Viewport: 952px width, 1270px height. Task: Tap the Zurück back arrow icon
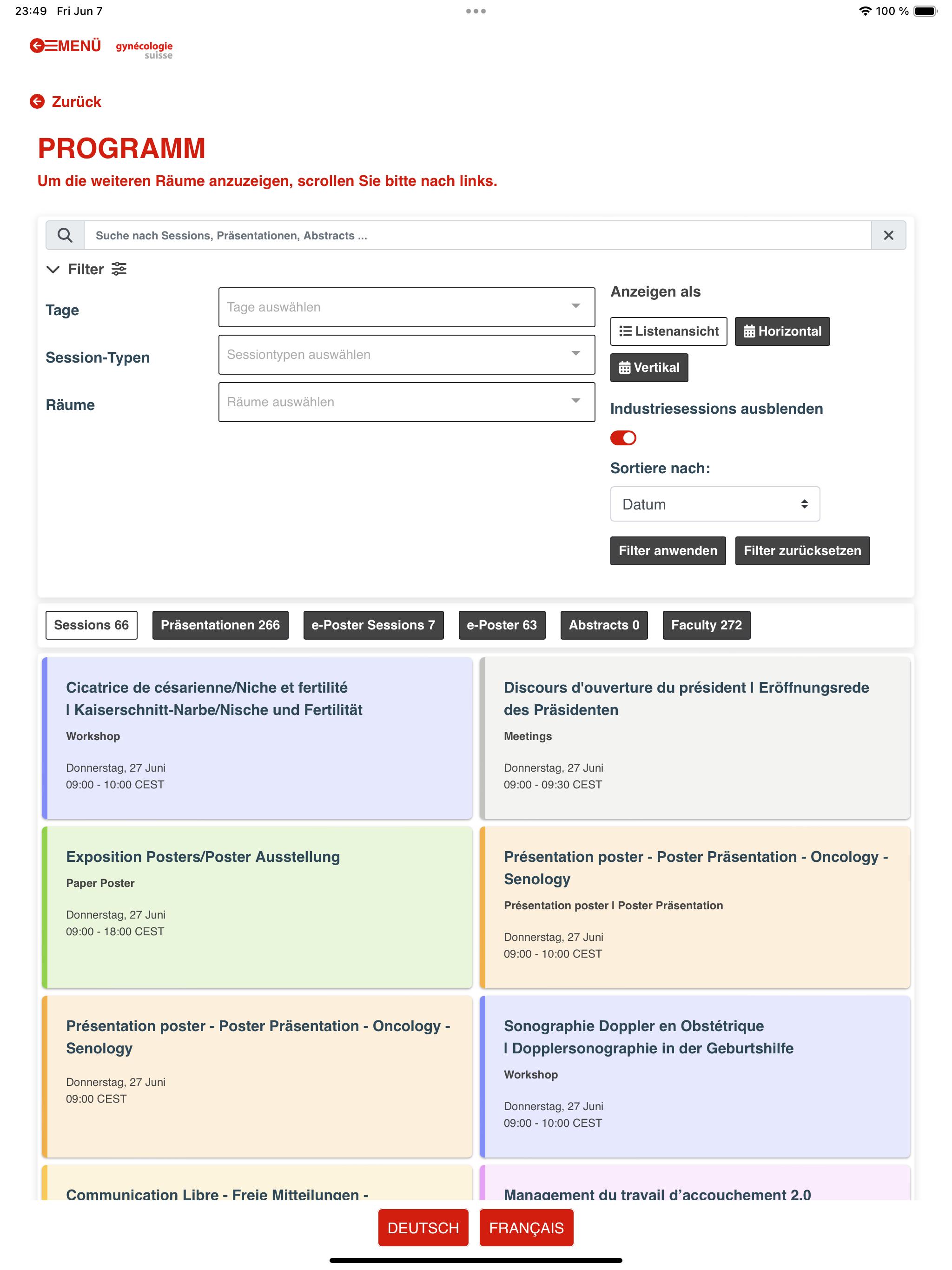pos(37,102)
